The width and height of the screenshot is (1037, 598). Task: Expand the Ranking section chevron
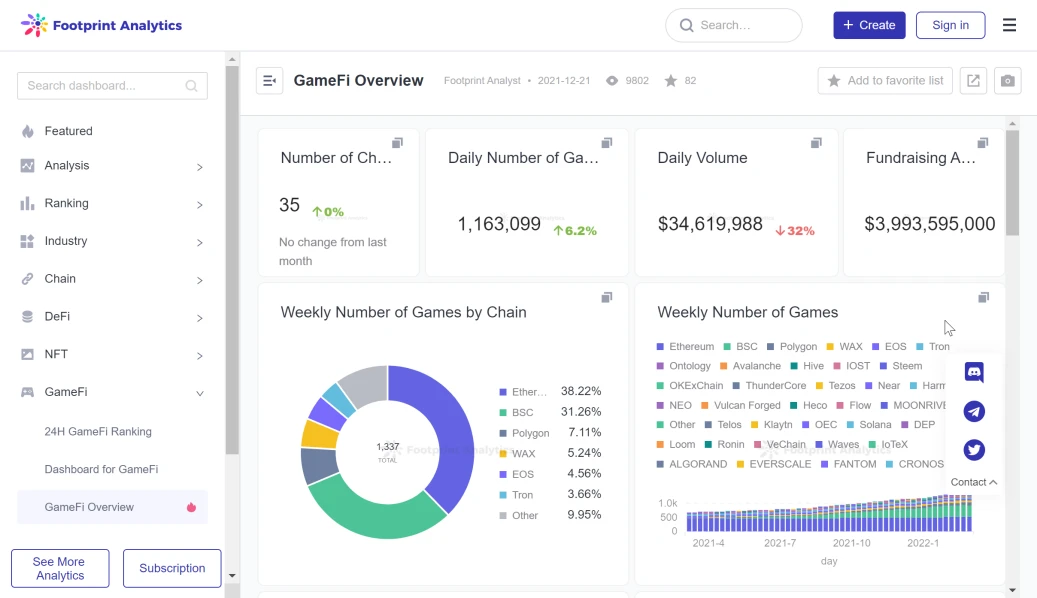[x=200, y=205]
